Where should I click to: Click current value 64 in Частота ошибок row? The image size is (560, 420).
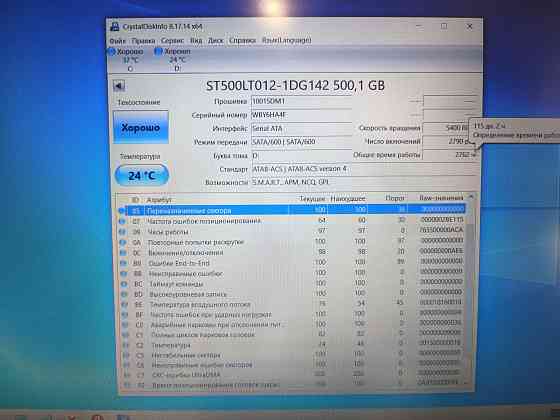click(x=322, y=221)
